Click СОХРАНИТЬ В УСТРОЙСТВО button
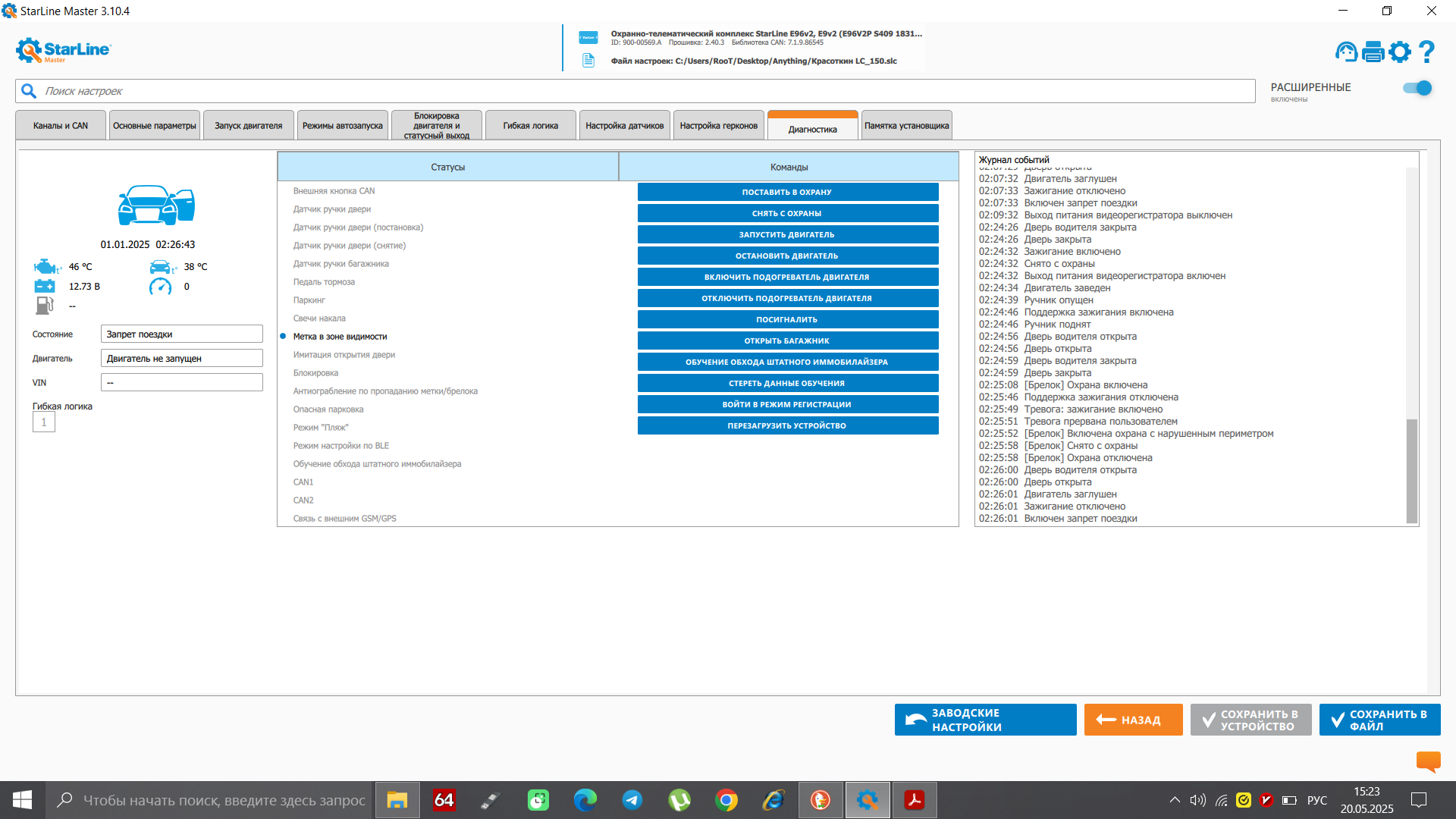 click(x=1250, y=720)
